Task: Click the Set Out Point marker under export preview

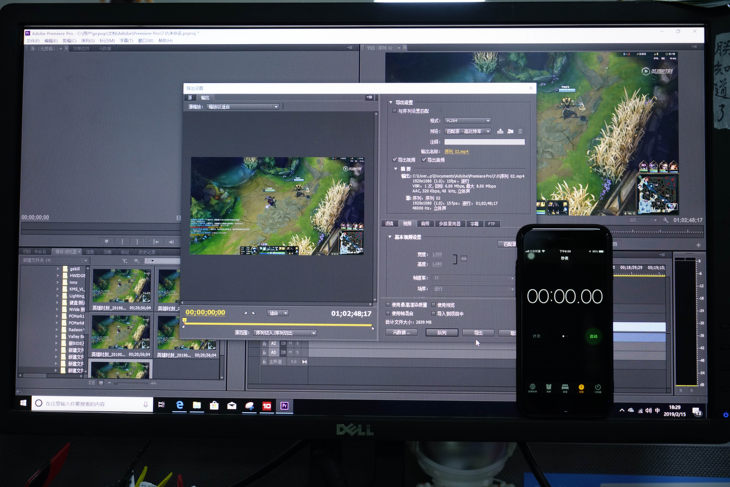Action: click(253, 313)
